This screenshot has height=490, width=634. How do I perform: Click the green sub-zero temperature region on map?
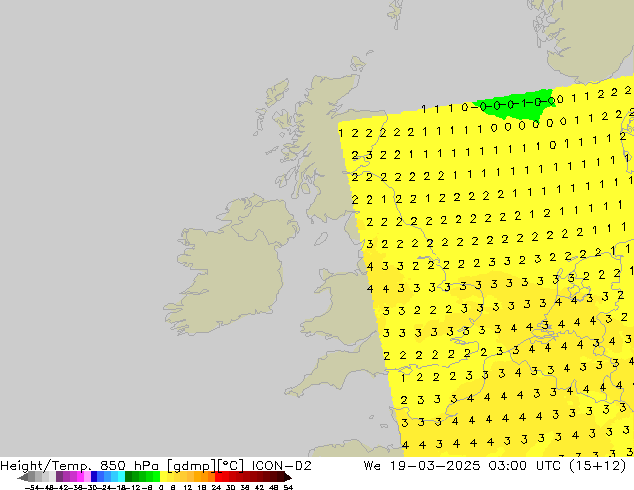click(515, 107)
